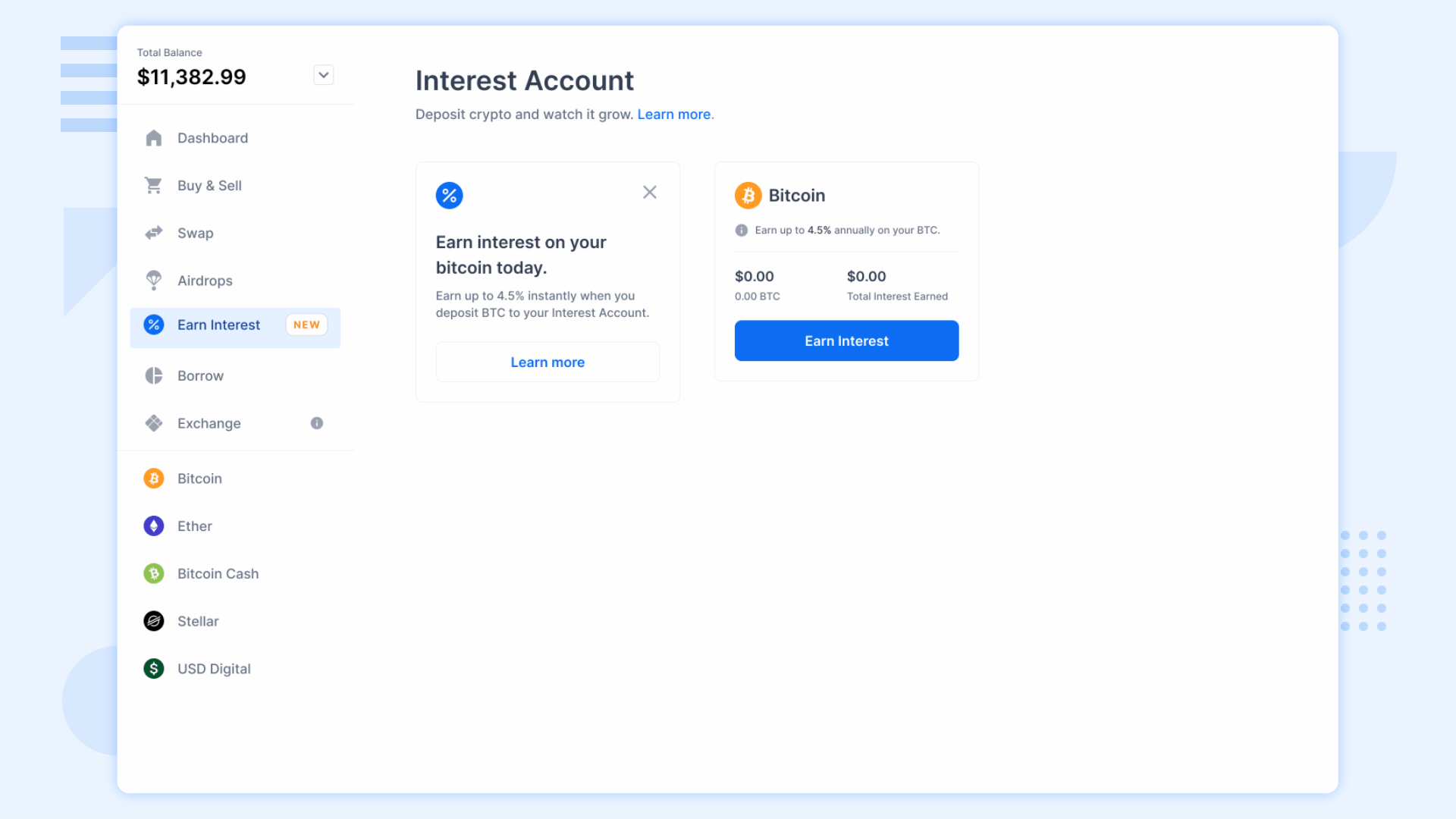1456x819 pixels.
Task: Click the blue Earn Interest button
Action: [846, 341]
